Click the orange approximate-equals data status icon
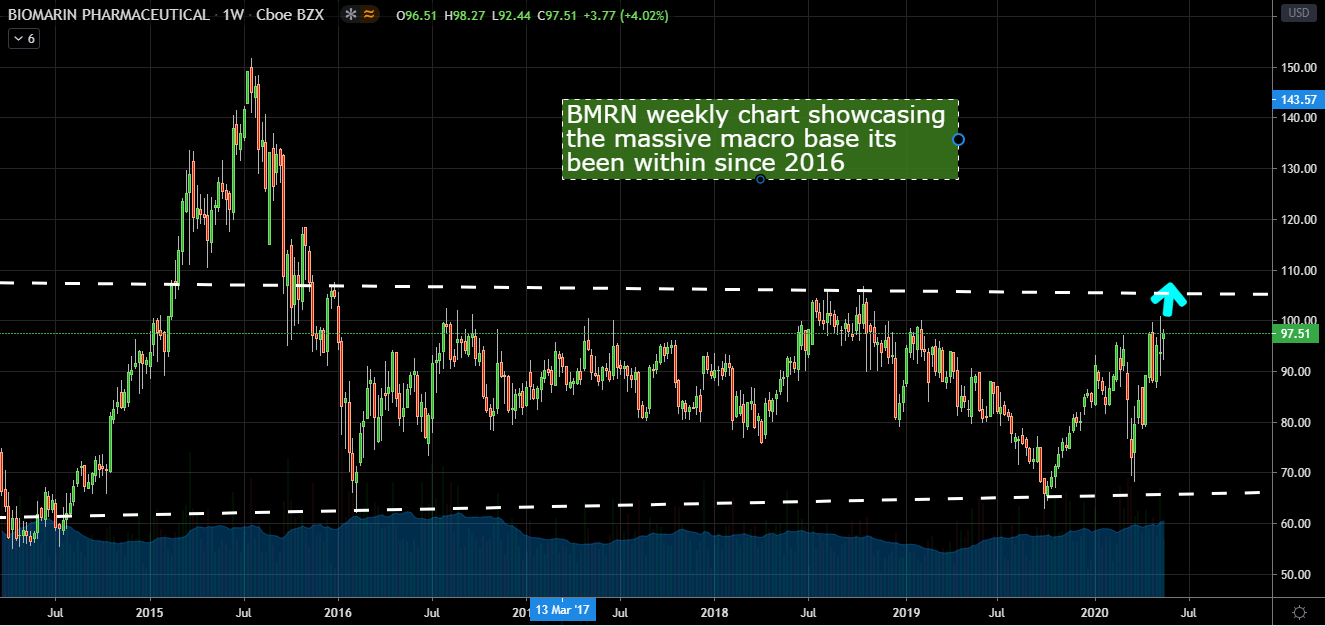Viewport: 1325px width, 626px height. point(369,15)
